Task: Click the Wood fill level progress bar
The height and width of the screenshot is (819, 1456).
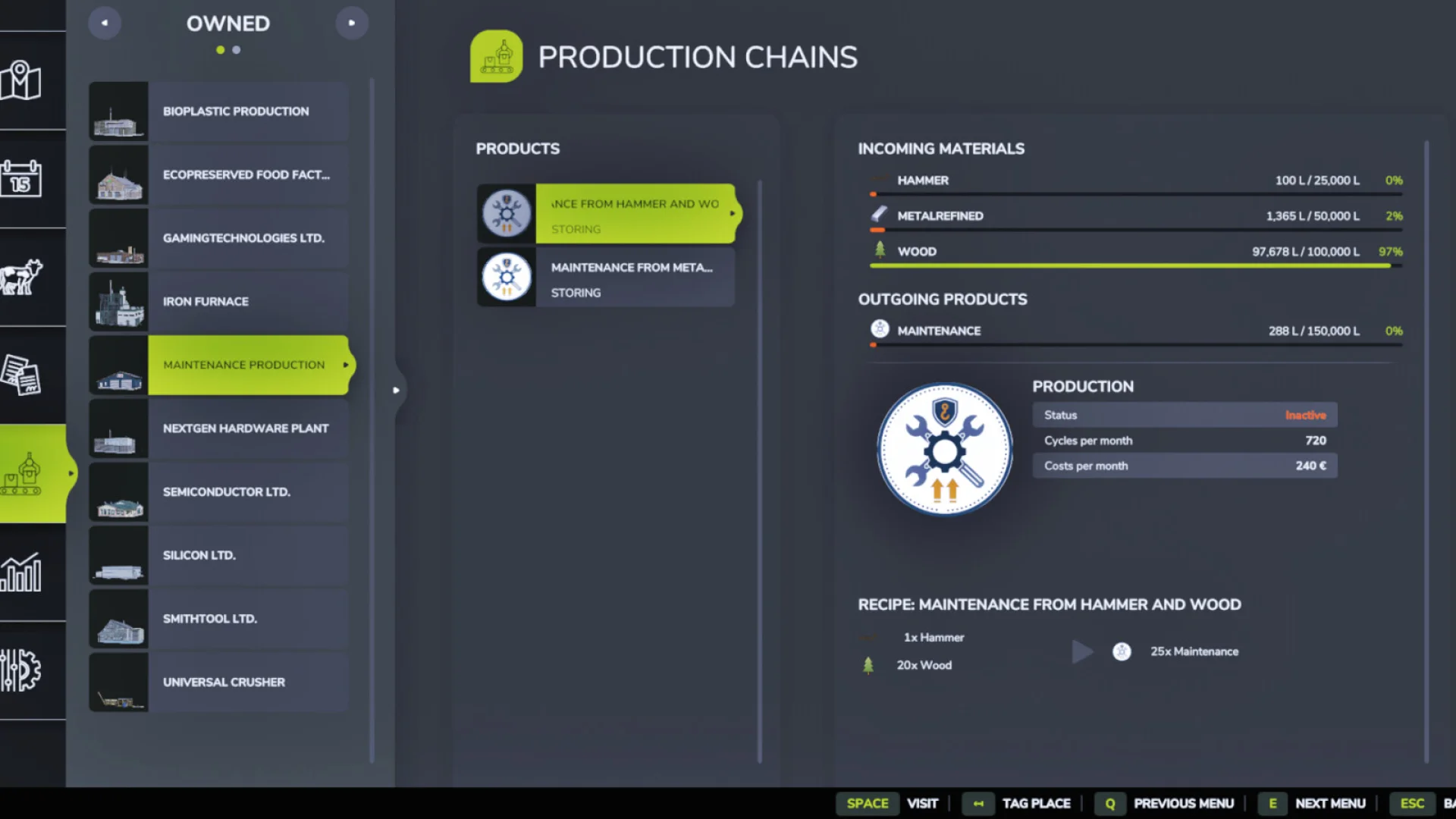Action: (1130, 265)
